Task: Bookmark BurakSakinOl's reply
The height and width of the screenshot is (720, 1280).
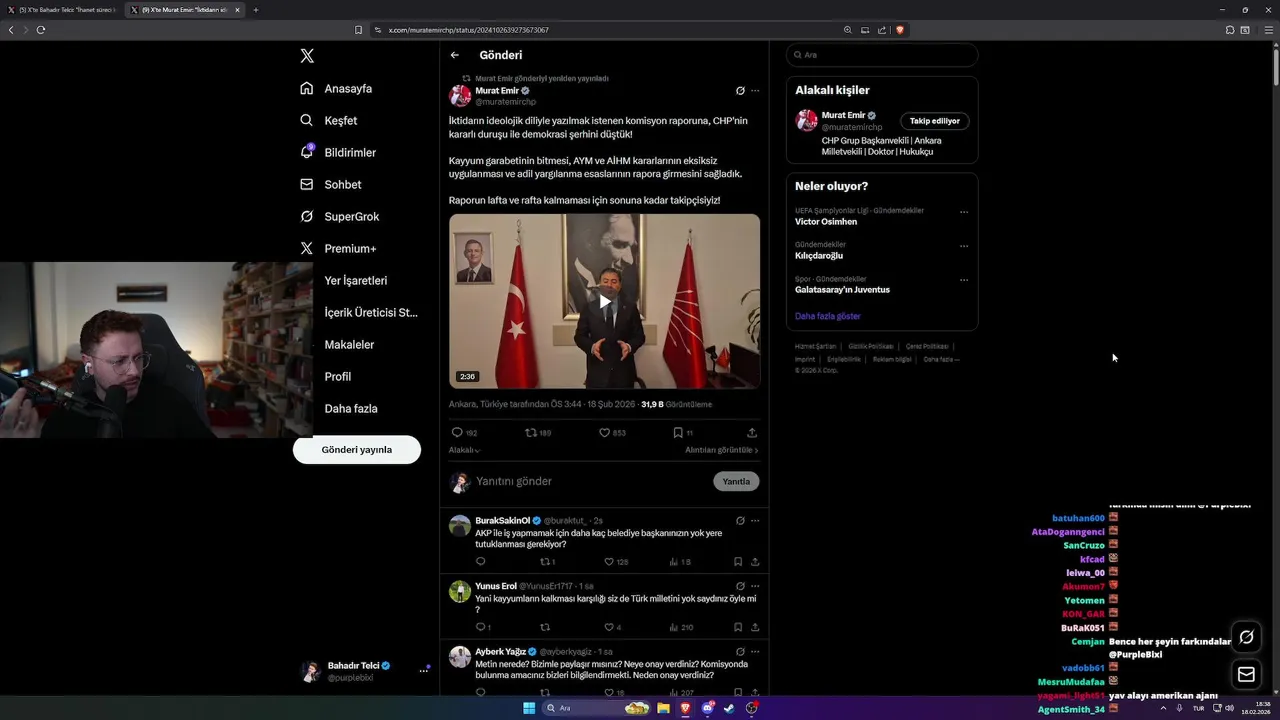Action: tap(738, 562)
